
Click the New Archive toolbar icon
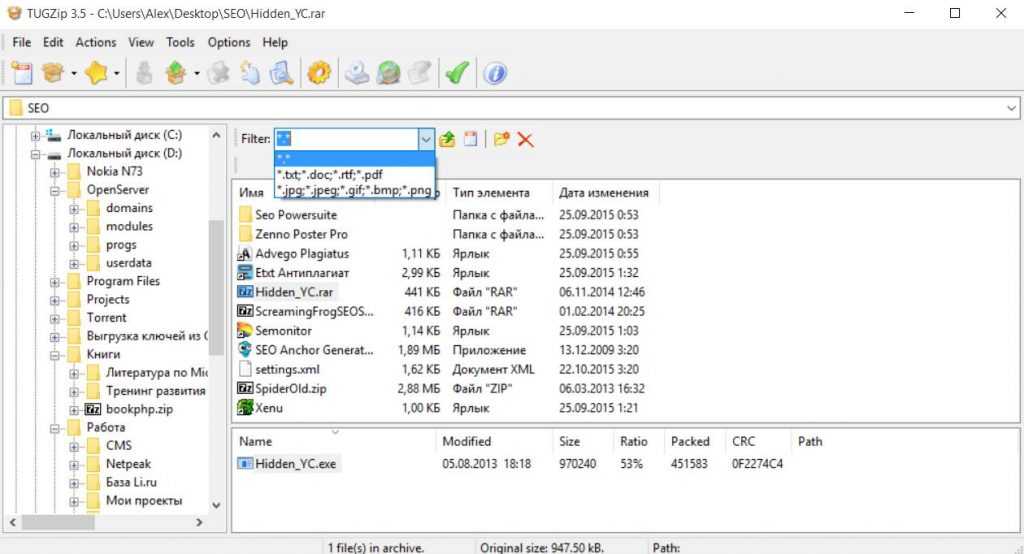[x=22, y=73]
